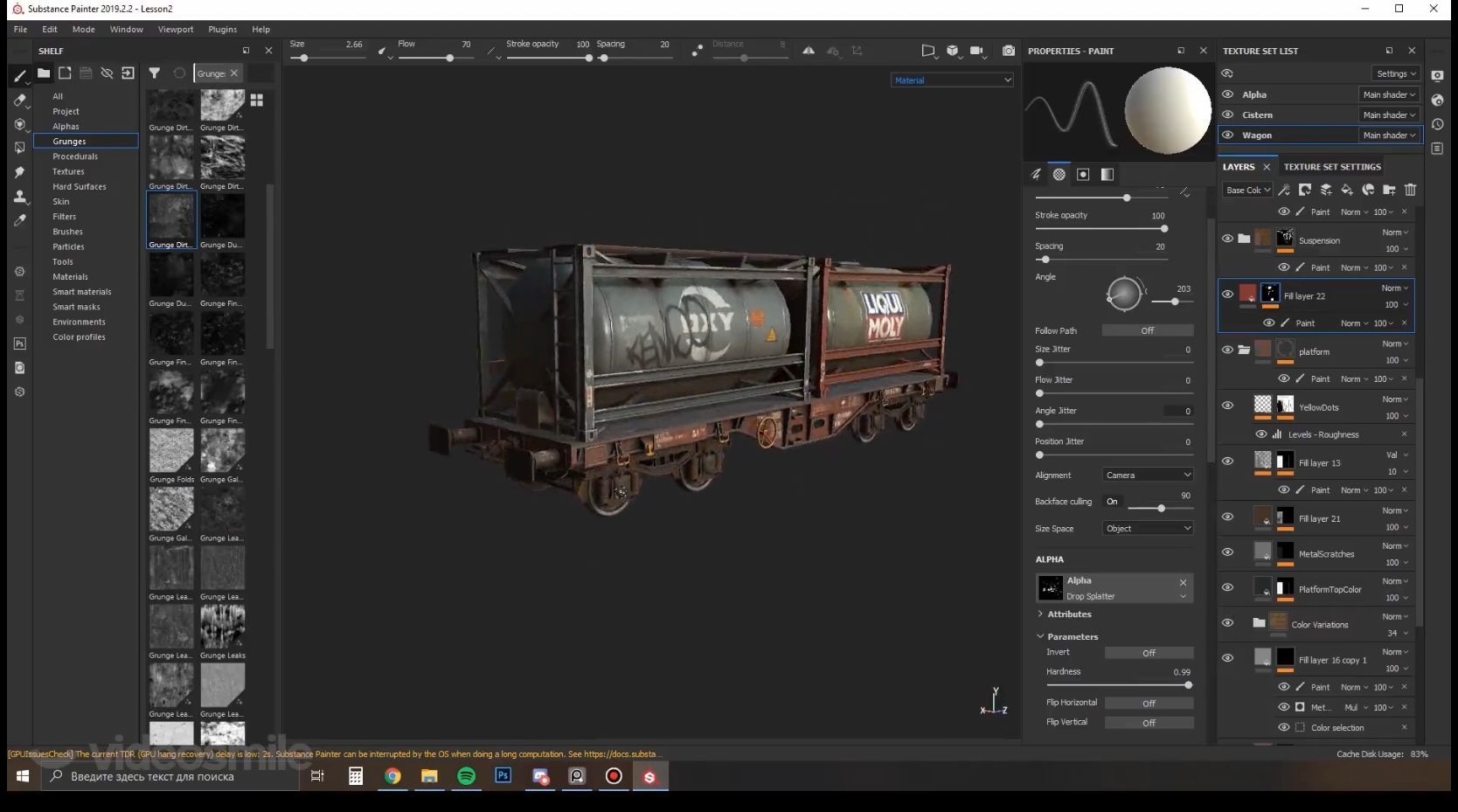Hide the Wagon texture set
Viewport: 1458px width, 812px height.
pyautogui.click(x=1228, y=135)
